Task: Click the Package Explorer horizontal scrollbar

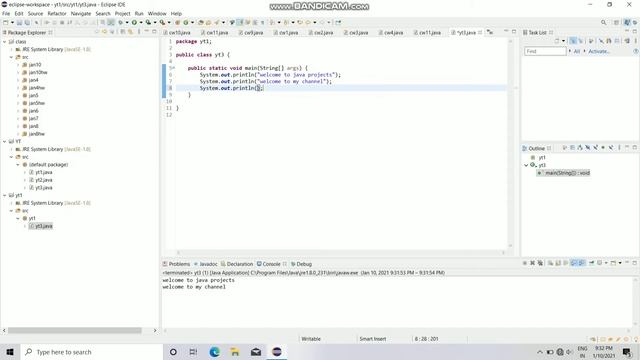Action: tap(74, 330)
